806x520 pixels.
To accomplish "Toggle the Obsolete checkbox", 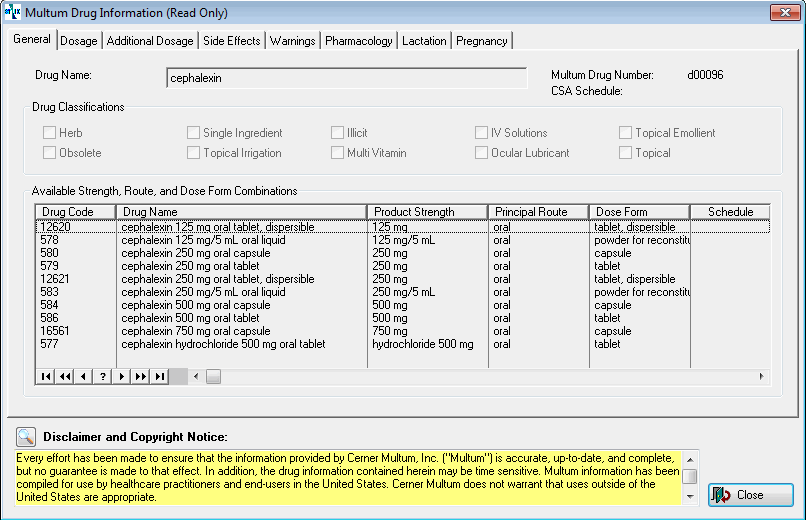I will tap(49, 153).
